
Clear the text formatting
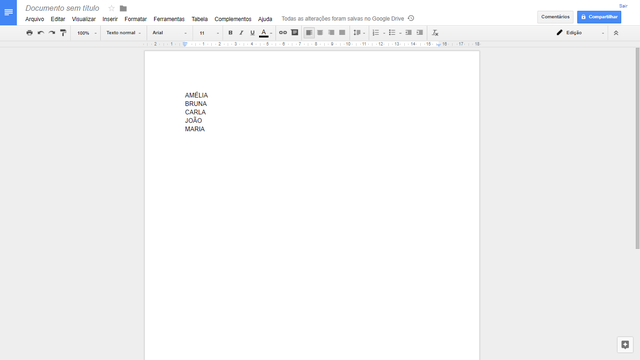435,33
